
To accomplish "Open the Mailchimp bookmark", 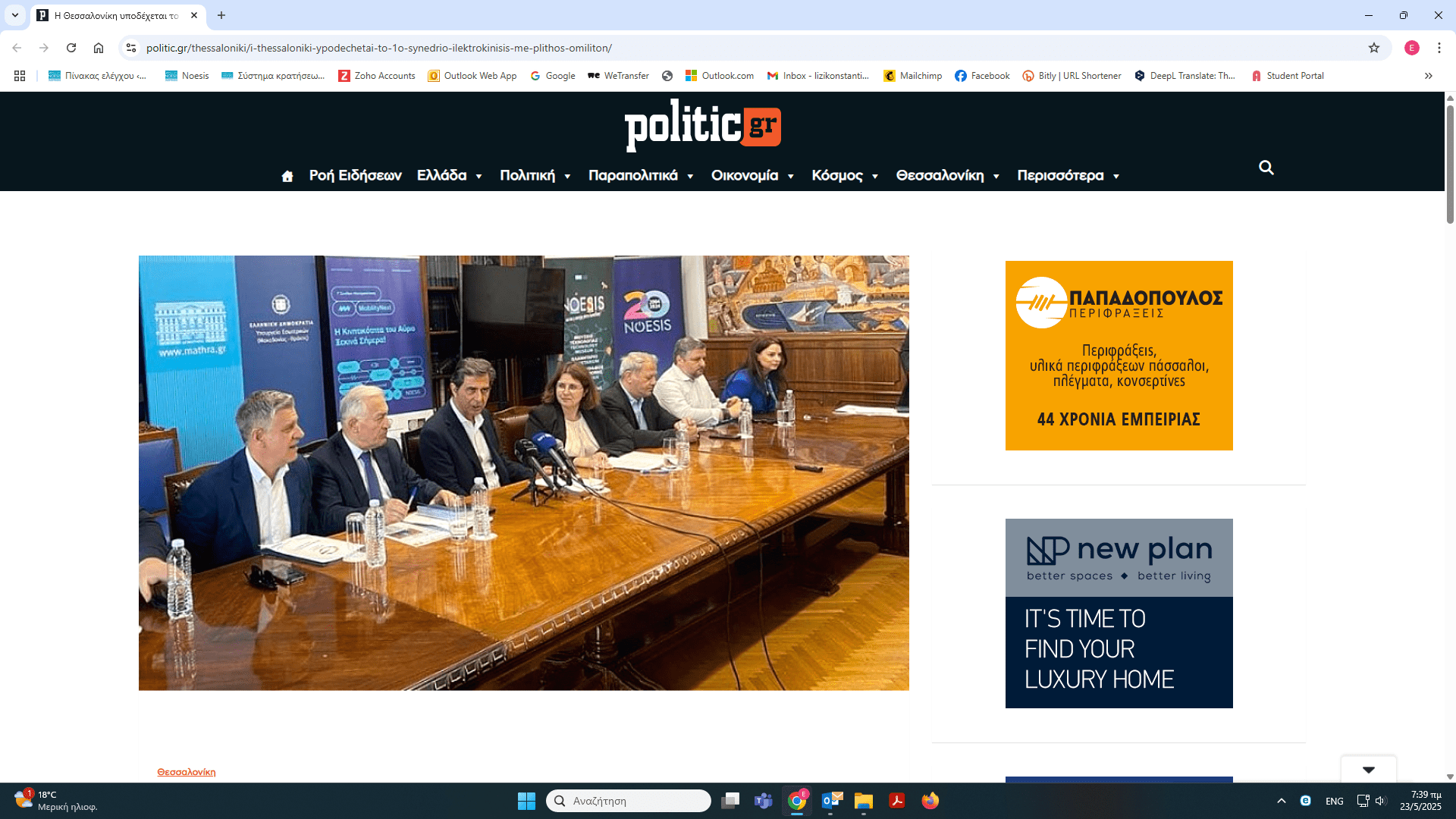I will point(912,76).
